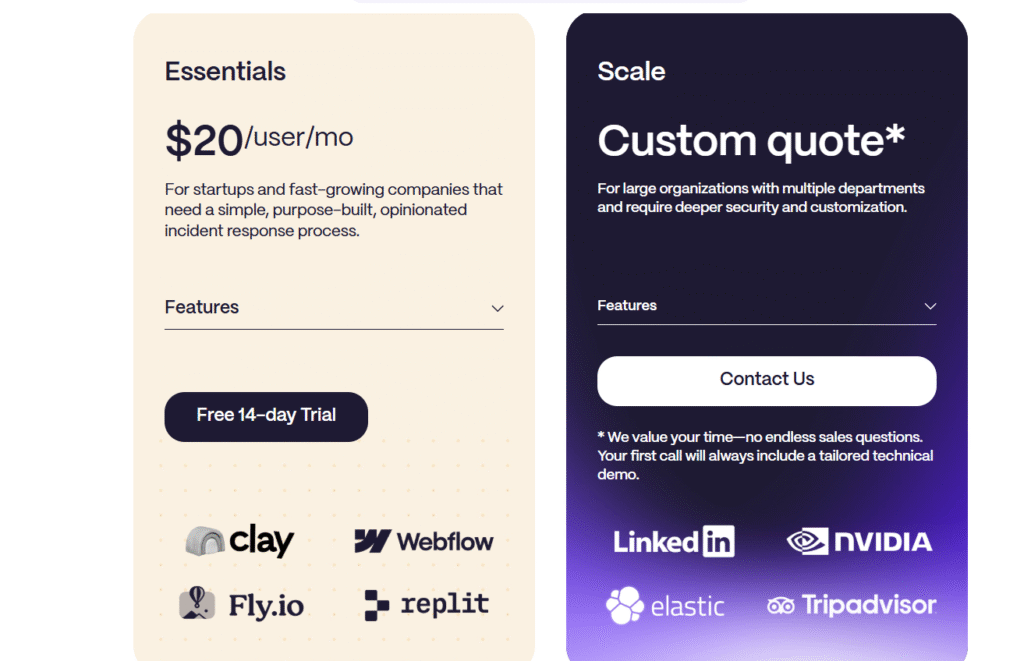This screenshot has height=661, width=1024.
Task: Click the Tripadvisor owl icon
Action: coord(780,606)
